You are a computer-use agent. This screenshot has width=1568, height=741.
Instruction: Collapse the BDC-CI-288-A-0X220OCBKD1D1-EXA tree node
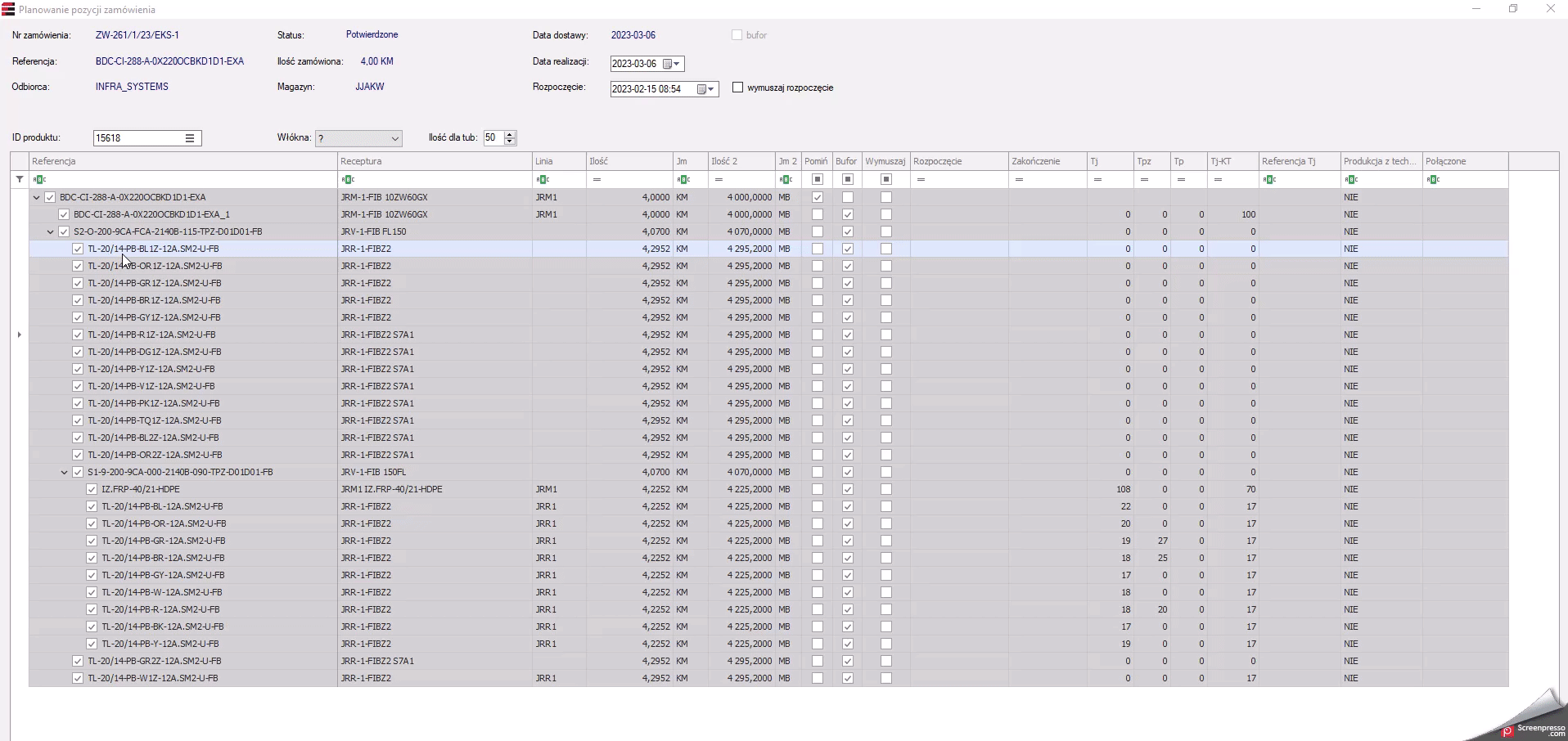[x=36, y=197]
